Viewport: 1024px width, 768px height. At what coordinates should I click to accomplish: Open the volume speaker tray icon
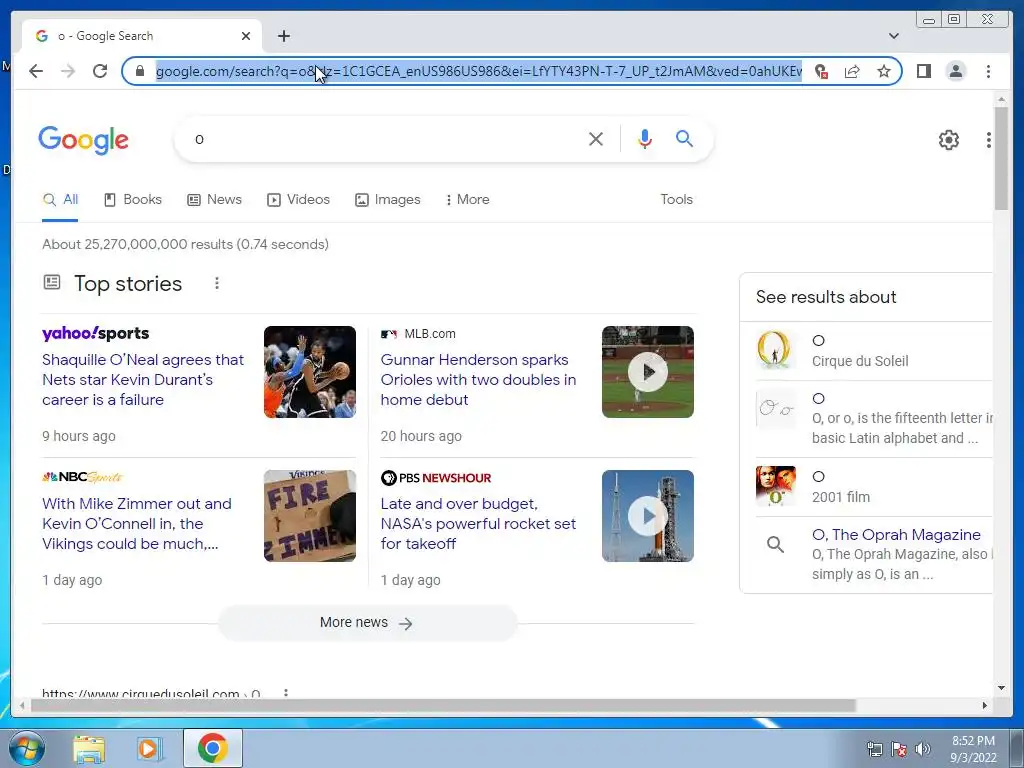tap(923, 749)
